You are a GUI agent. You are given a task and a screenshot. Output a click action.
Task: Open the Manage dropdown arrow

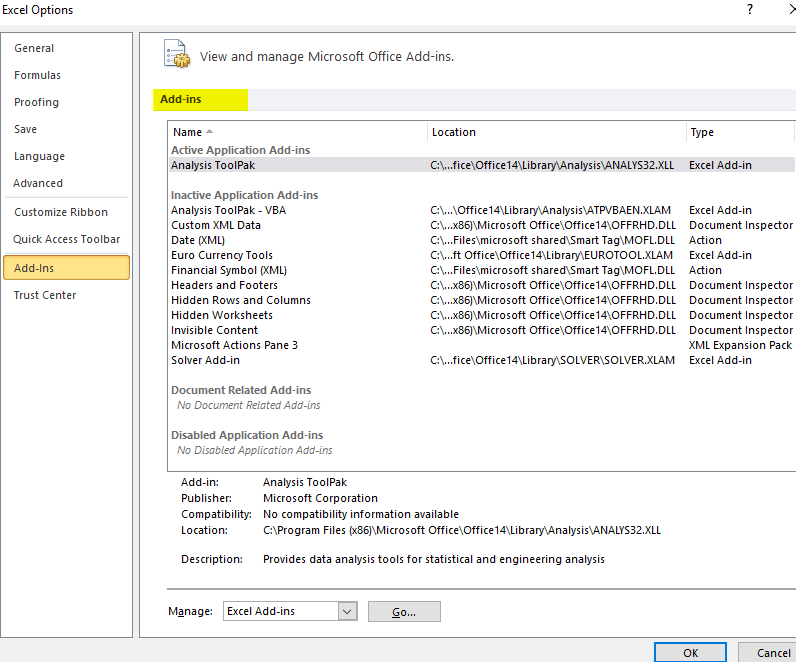[347, 611]
